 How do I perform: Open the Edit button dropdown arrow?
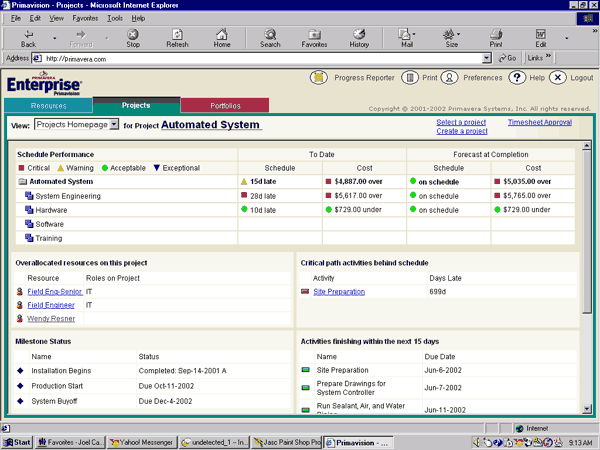[x=566, y=38]
